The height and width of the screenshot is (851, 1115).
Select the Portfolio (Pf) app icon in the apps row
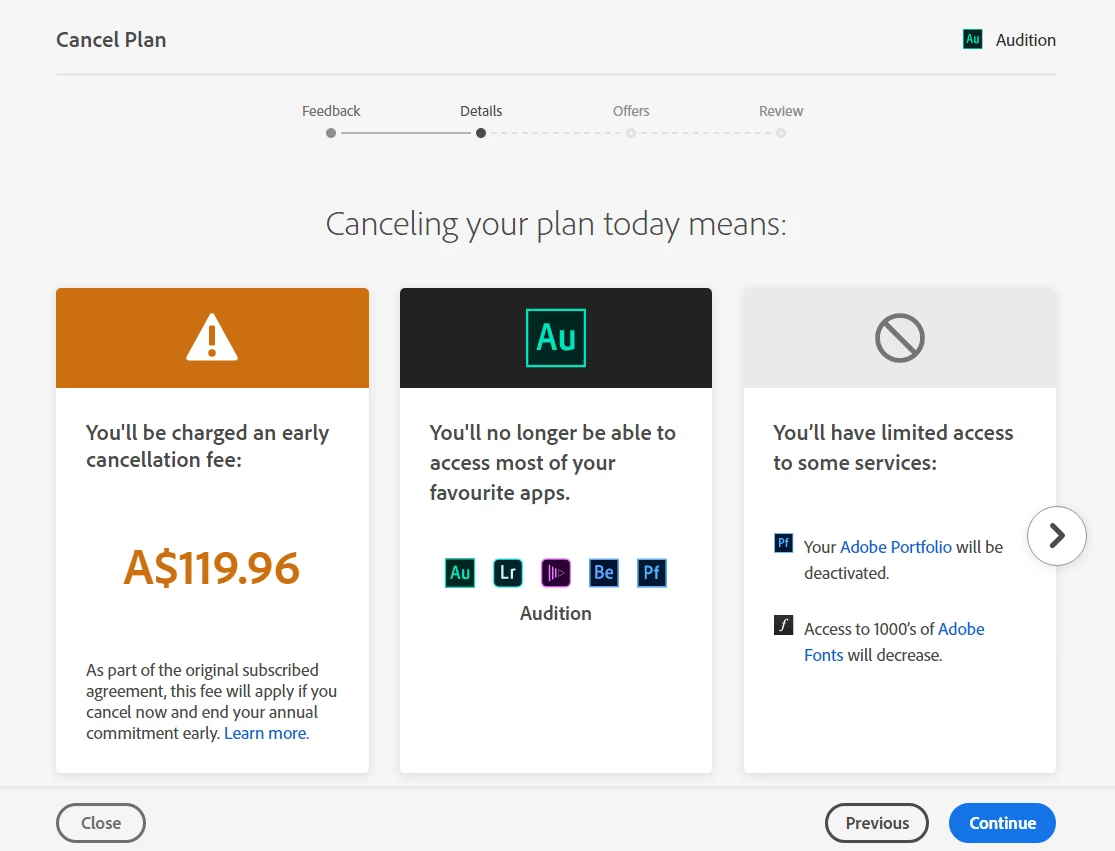651,572
